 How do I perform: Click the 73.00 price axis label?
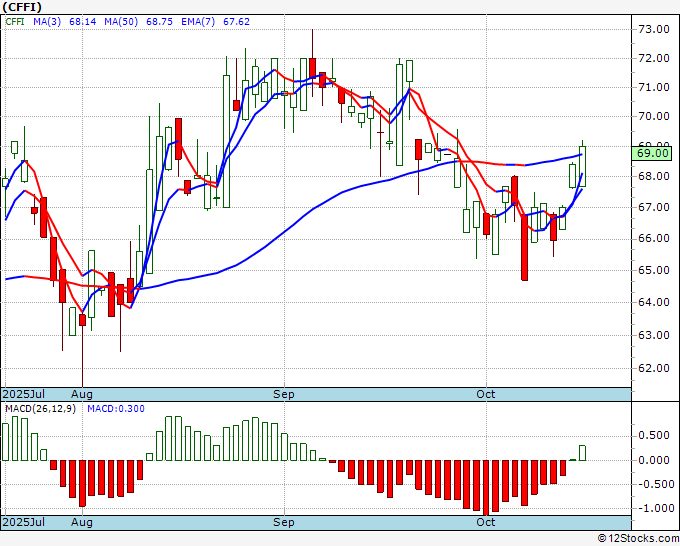[654, 29]
